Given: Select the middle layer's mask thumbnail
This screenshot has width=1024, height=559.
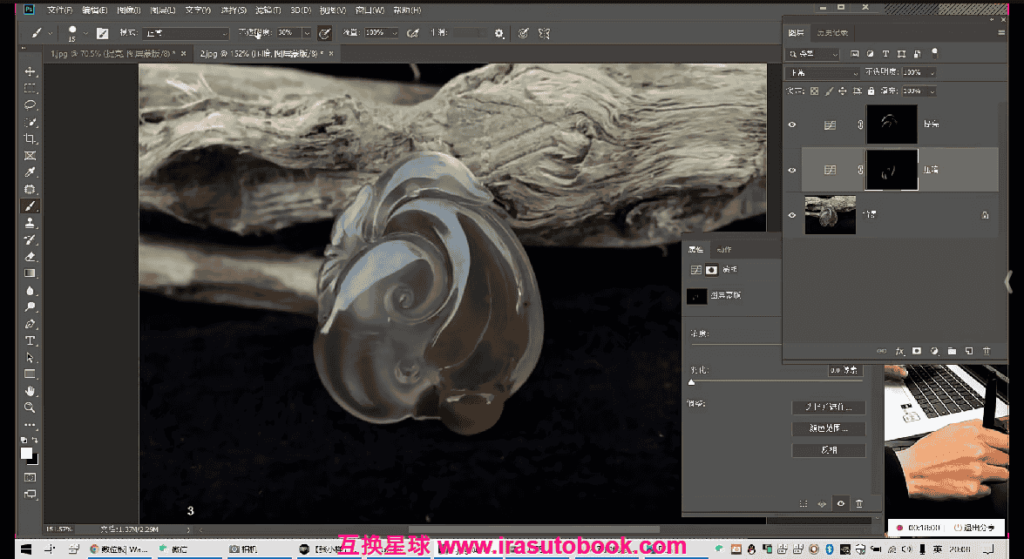Looking at the screenshot, I should click(x=891, y=170).
